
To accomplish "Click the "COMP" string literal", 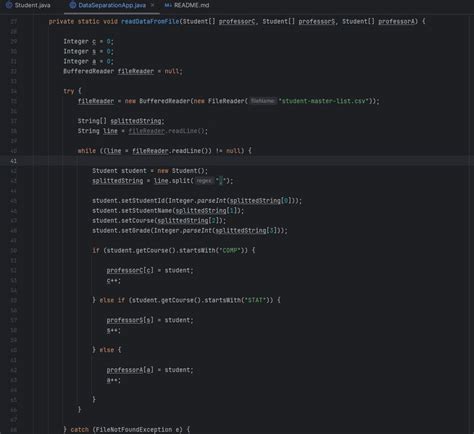I will click(x=230, y=250).
